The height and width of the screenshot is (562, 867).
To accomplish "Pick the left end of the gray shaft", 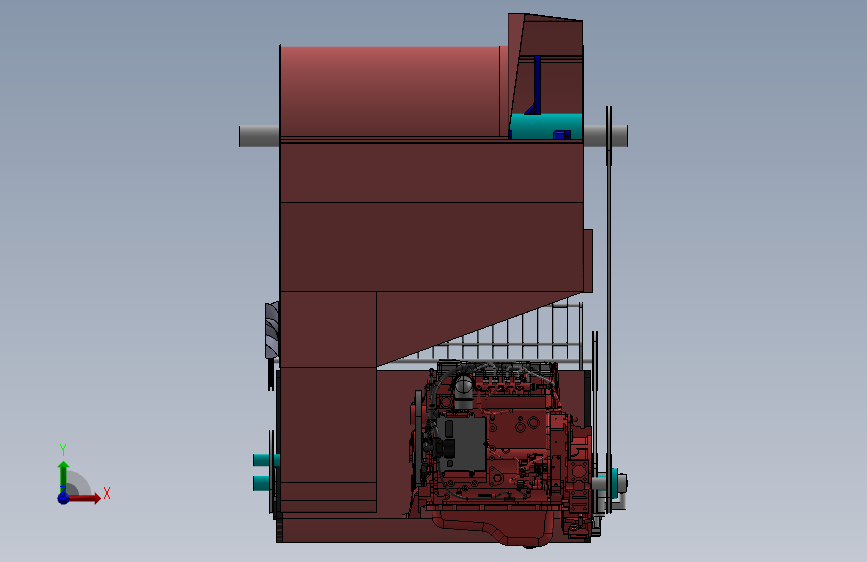I will (x=259, y=136).
